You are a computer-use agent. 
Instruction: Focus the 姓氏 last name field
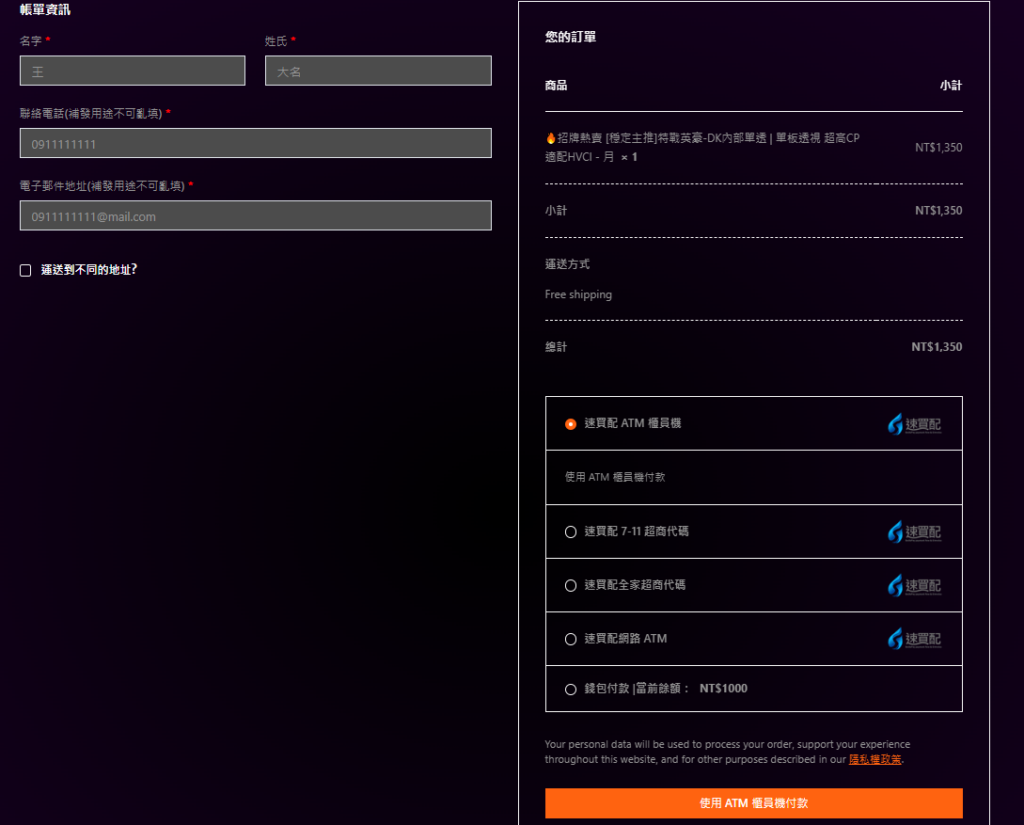pyautogui.click(x=378, y=71)
